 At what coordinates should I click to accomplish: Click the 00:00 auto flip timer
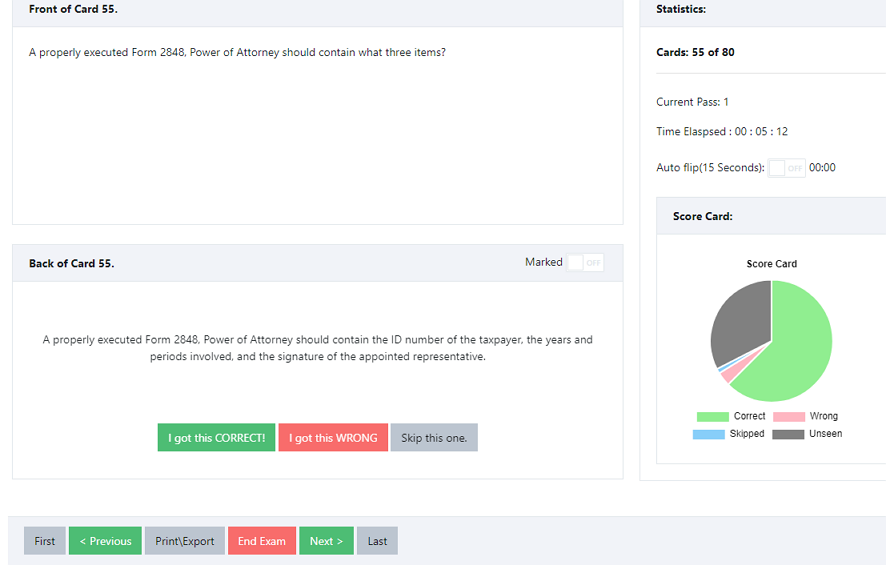tap(822, 168)
